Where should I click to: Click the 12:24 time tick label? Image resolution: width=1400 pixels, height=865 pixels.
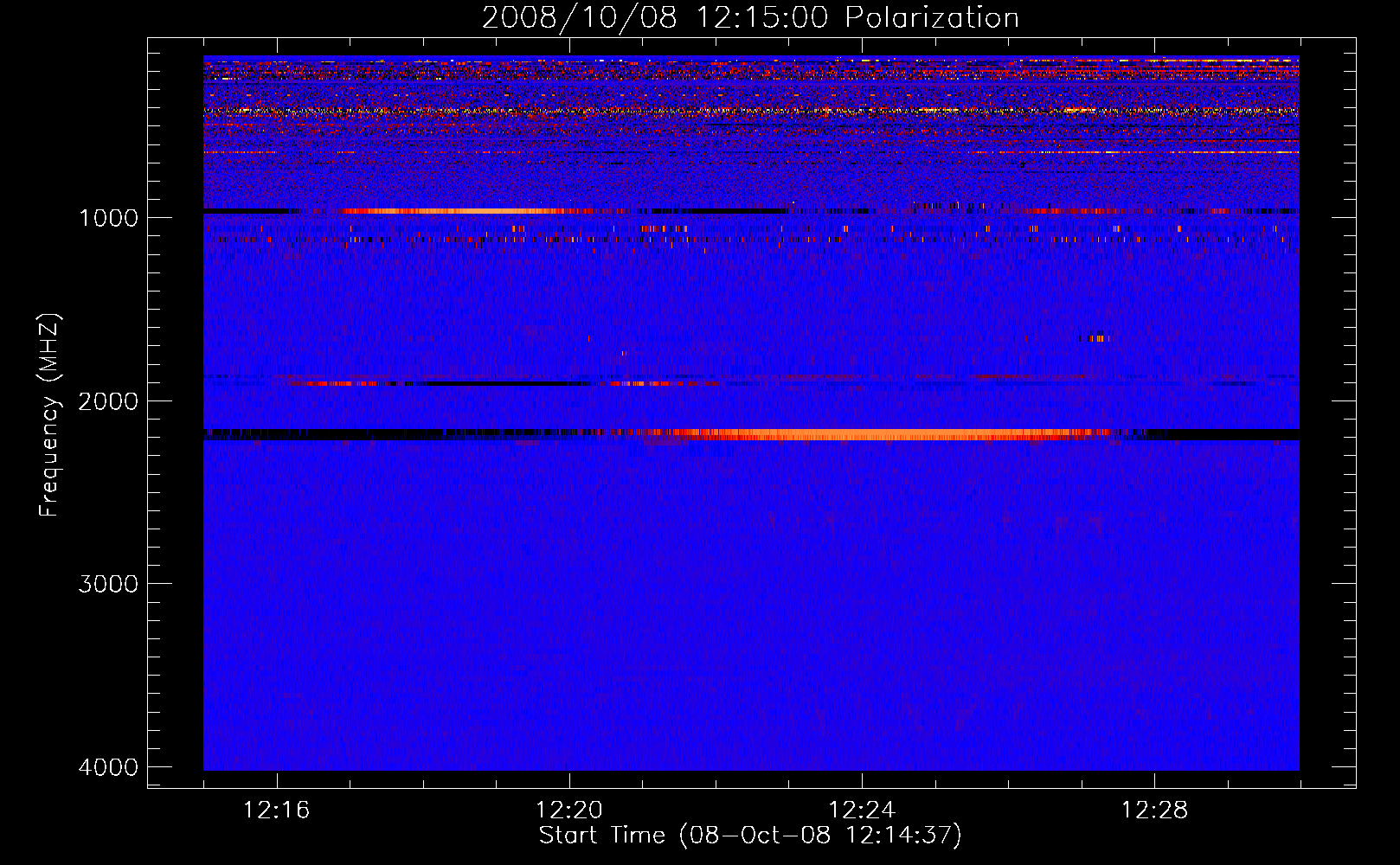coord(861,811)
